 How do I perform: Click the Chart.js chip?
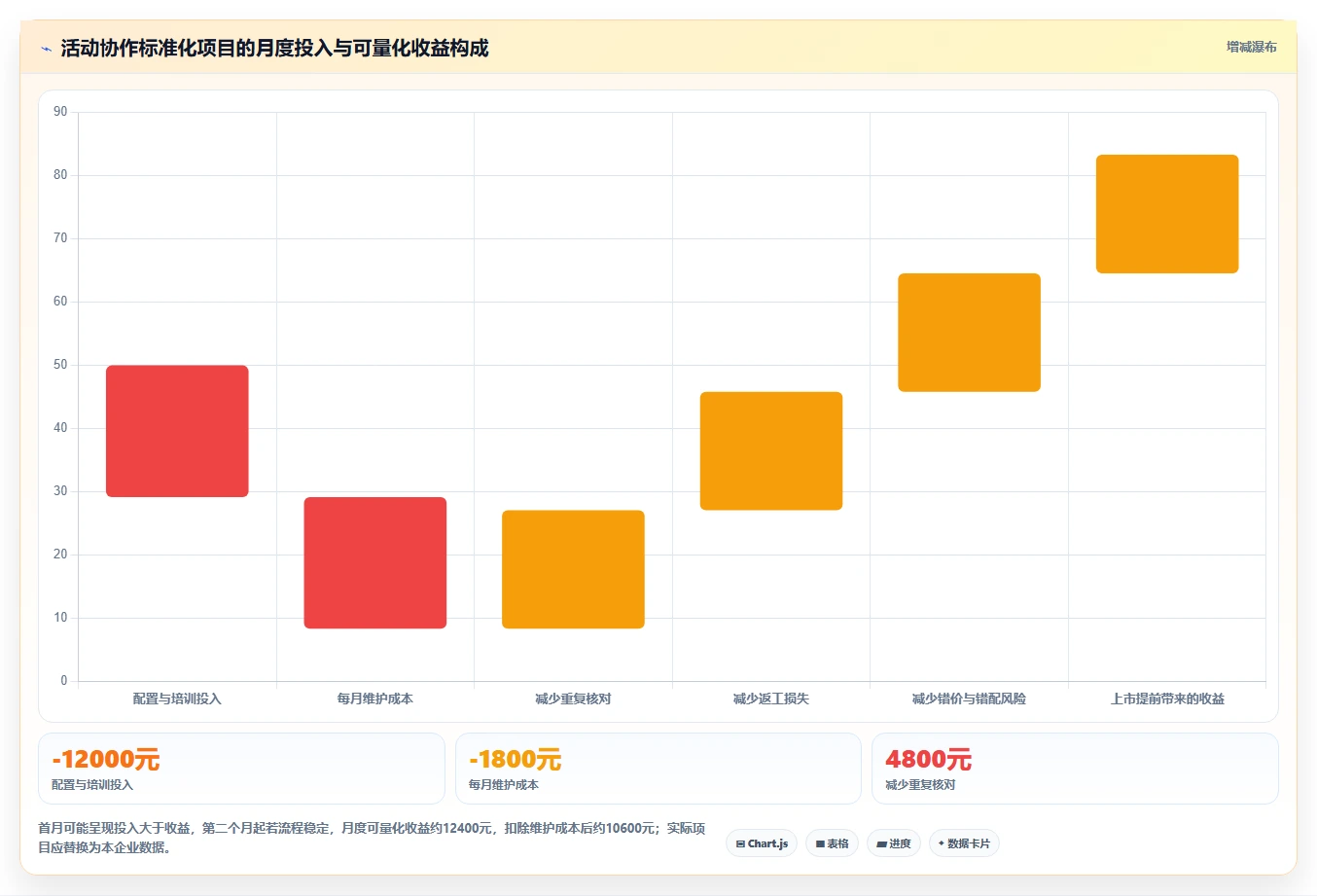[x=762, y=843]
